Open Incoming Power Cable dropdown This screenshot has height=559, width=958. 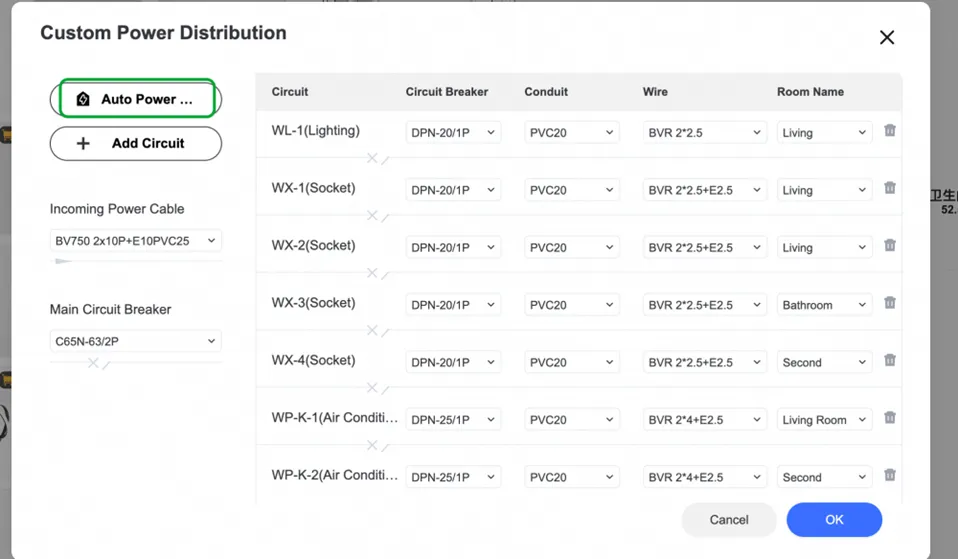point(135,241)
